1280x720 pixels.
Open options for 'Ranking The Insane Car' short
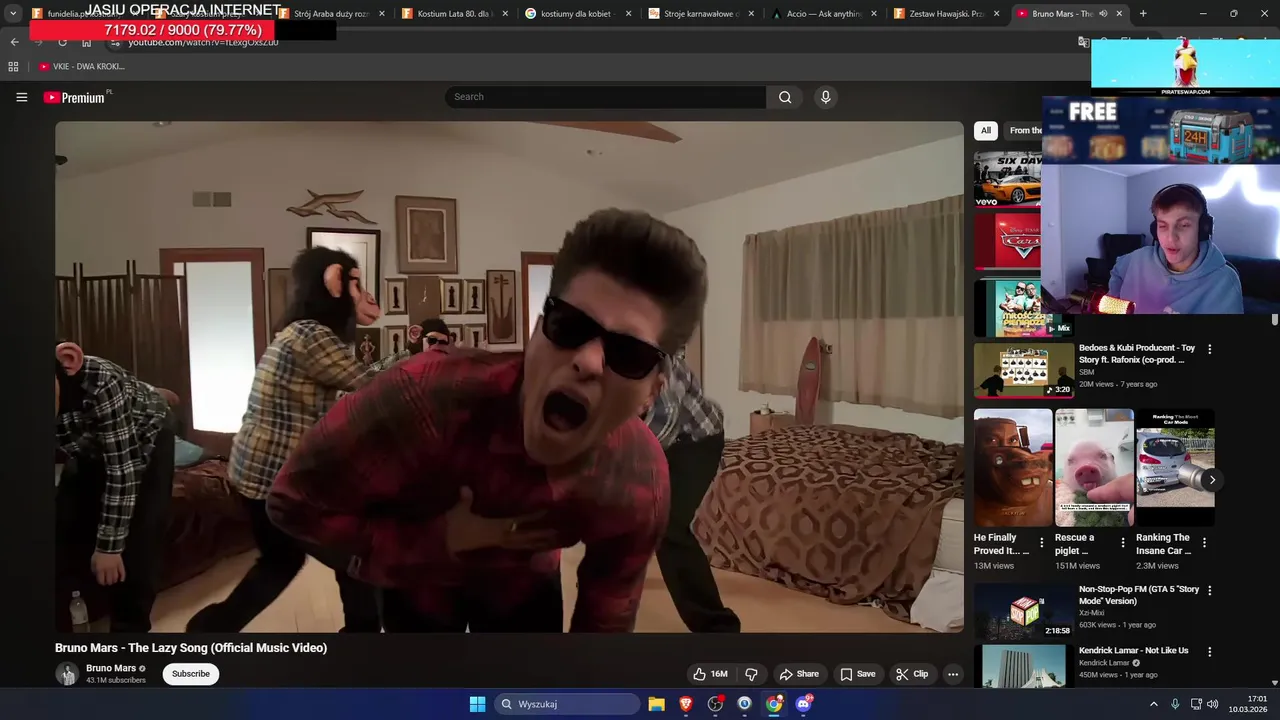[1204, 543]
